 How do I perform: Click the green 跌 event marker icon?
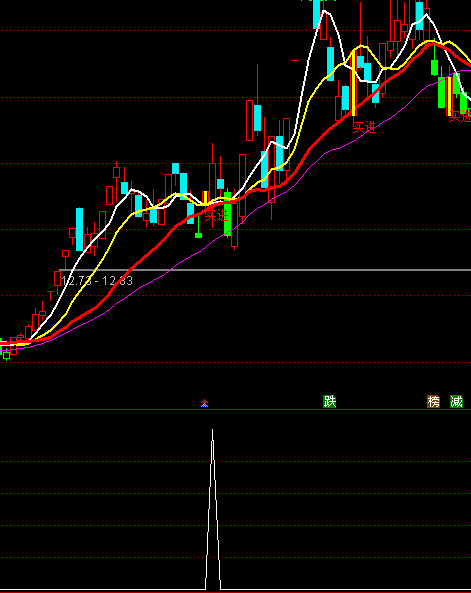pos(330,401)
